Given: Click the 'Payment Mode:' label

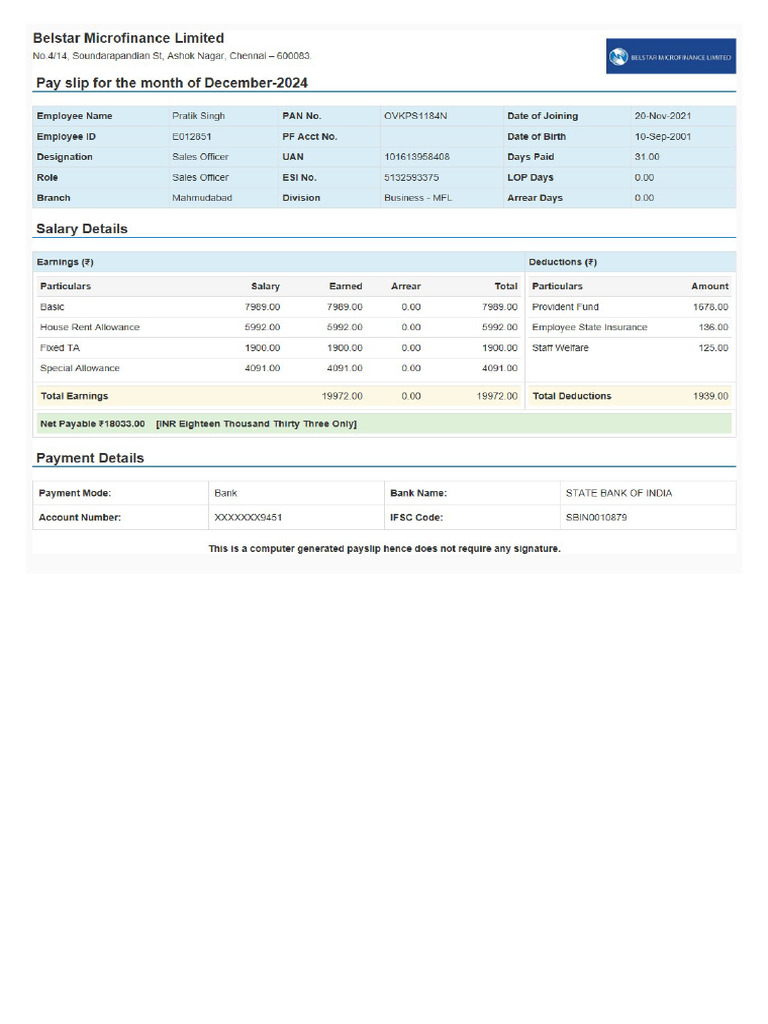Looking at the screenshot, I should [75, 493].
